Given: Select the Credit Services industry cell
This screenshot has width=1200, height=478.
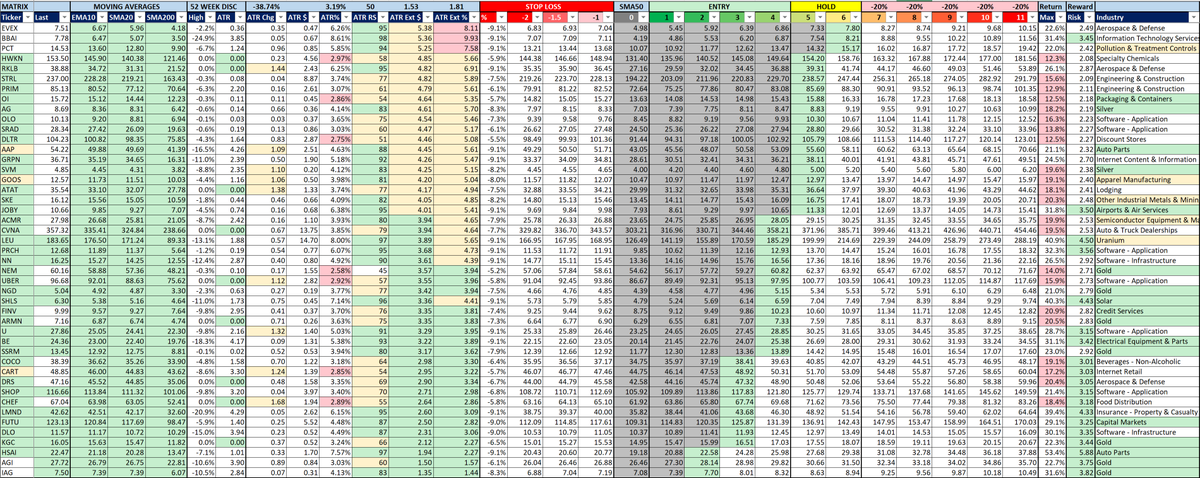Looking at the screenshot, I should point(1147,311).
